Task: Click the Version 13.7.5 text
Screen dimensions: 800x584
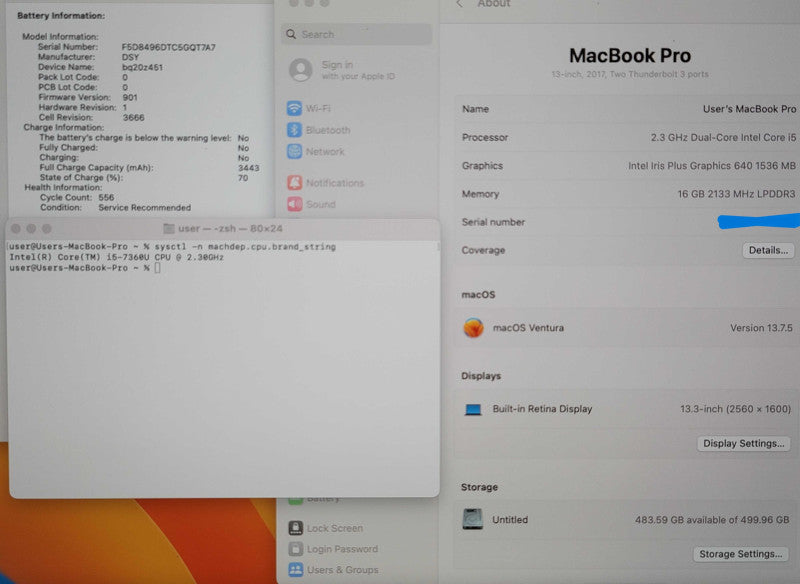Action: tap(761, 328)
